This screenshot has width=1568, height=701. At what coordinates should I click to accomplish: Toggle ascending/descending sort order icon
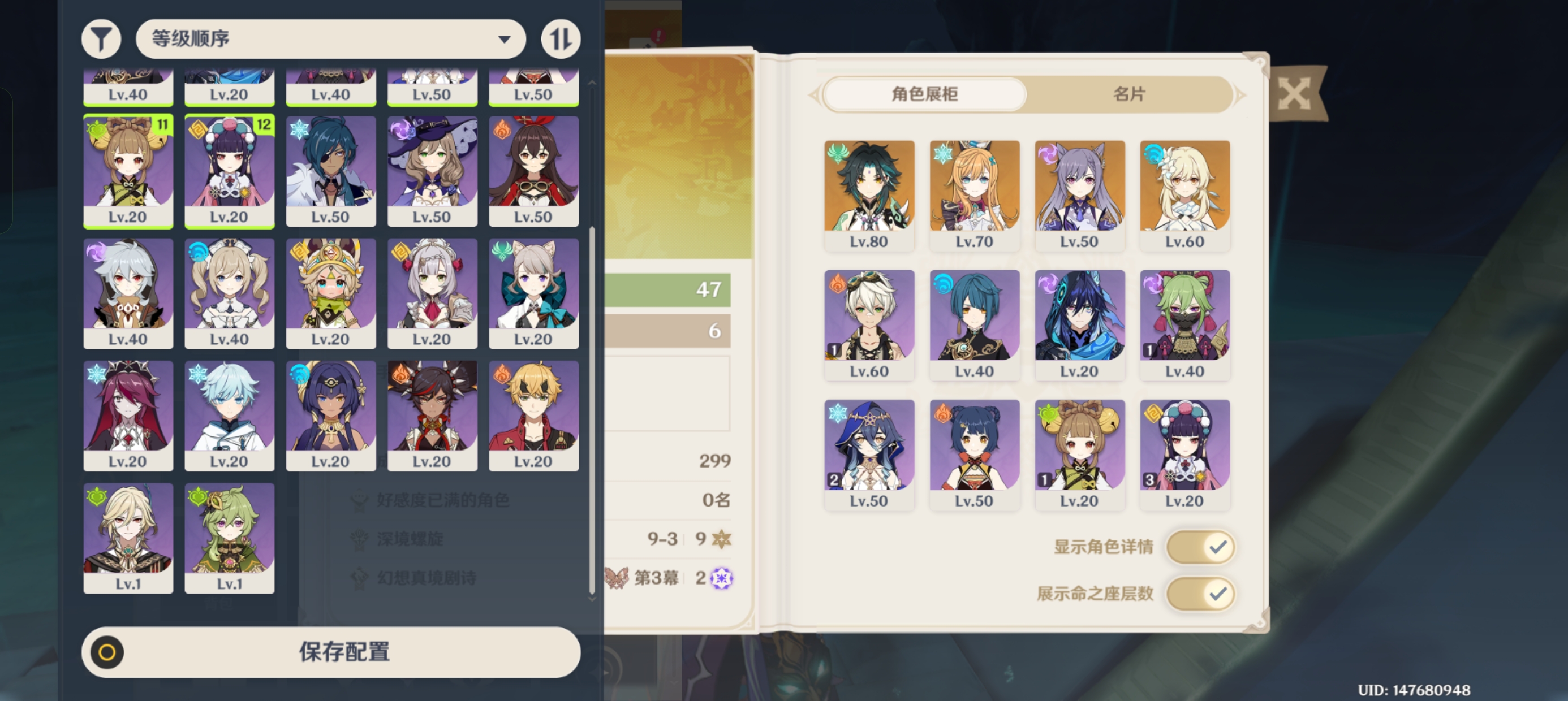coord(561,40)
